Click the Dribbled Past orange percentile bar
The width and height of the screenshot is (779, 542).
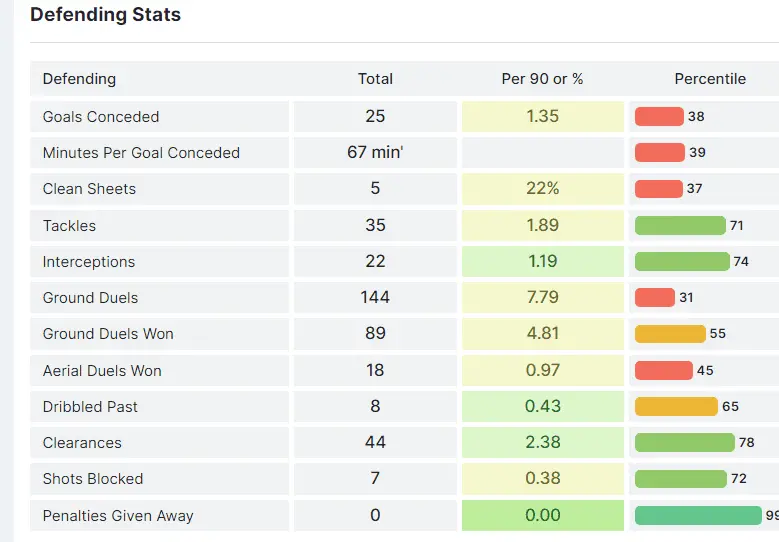point(676,406)
